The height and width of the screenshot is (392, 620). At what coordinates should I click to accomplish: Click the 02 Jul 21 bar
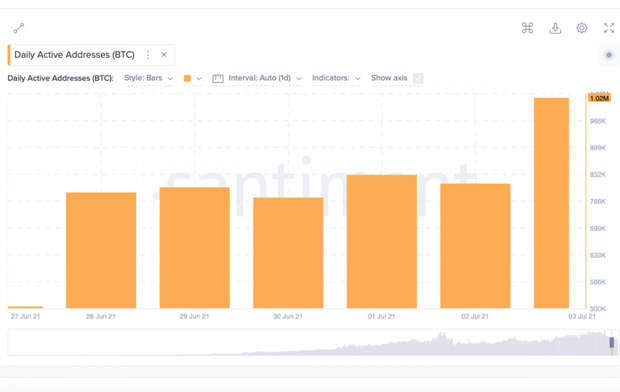click(x=475, y=246)
